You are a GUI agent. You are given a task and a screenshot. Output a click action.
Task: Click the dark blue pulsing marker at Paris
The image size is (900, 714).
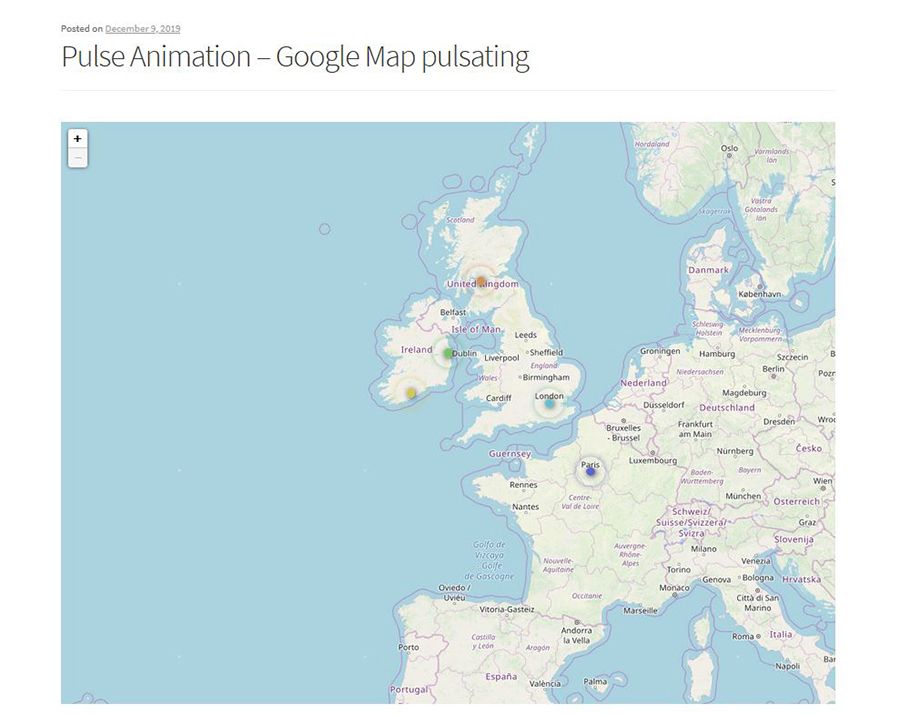coord(591,472)
